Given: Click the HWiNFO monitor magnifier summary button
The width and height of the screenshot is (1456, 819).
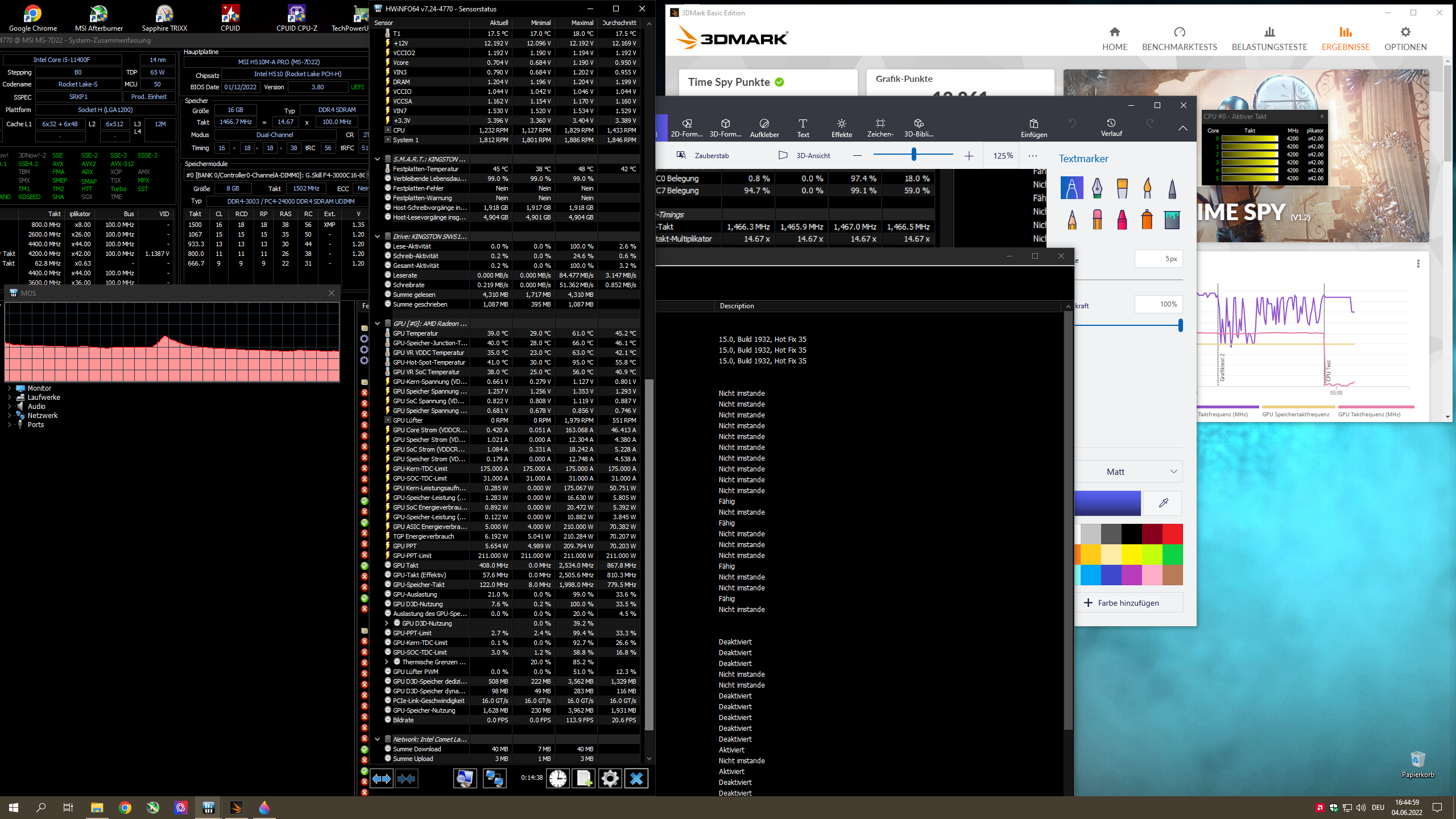Looking at the screenshot, I should point(465,779).
